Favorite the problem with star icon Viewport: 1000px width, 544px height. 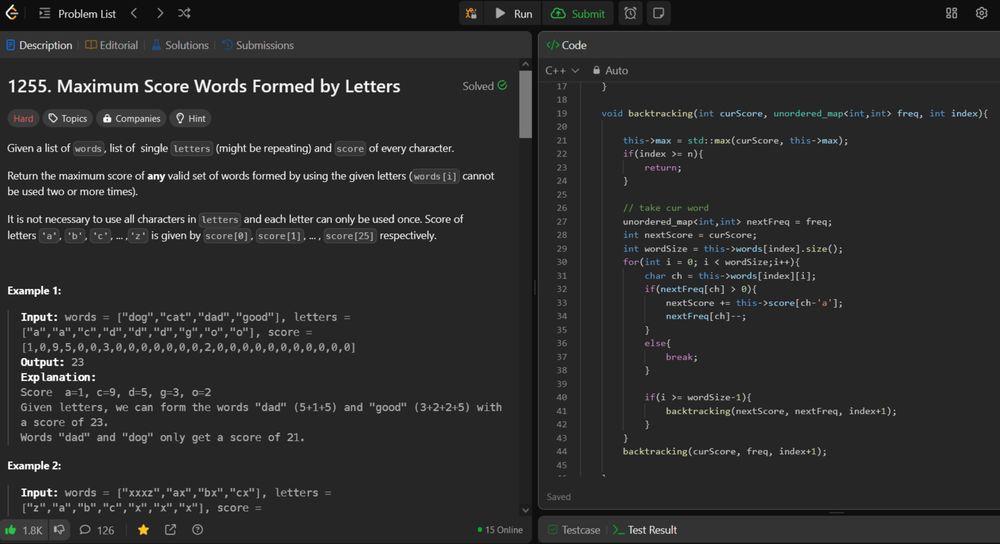tap(143, 530)
